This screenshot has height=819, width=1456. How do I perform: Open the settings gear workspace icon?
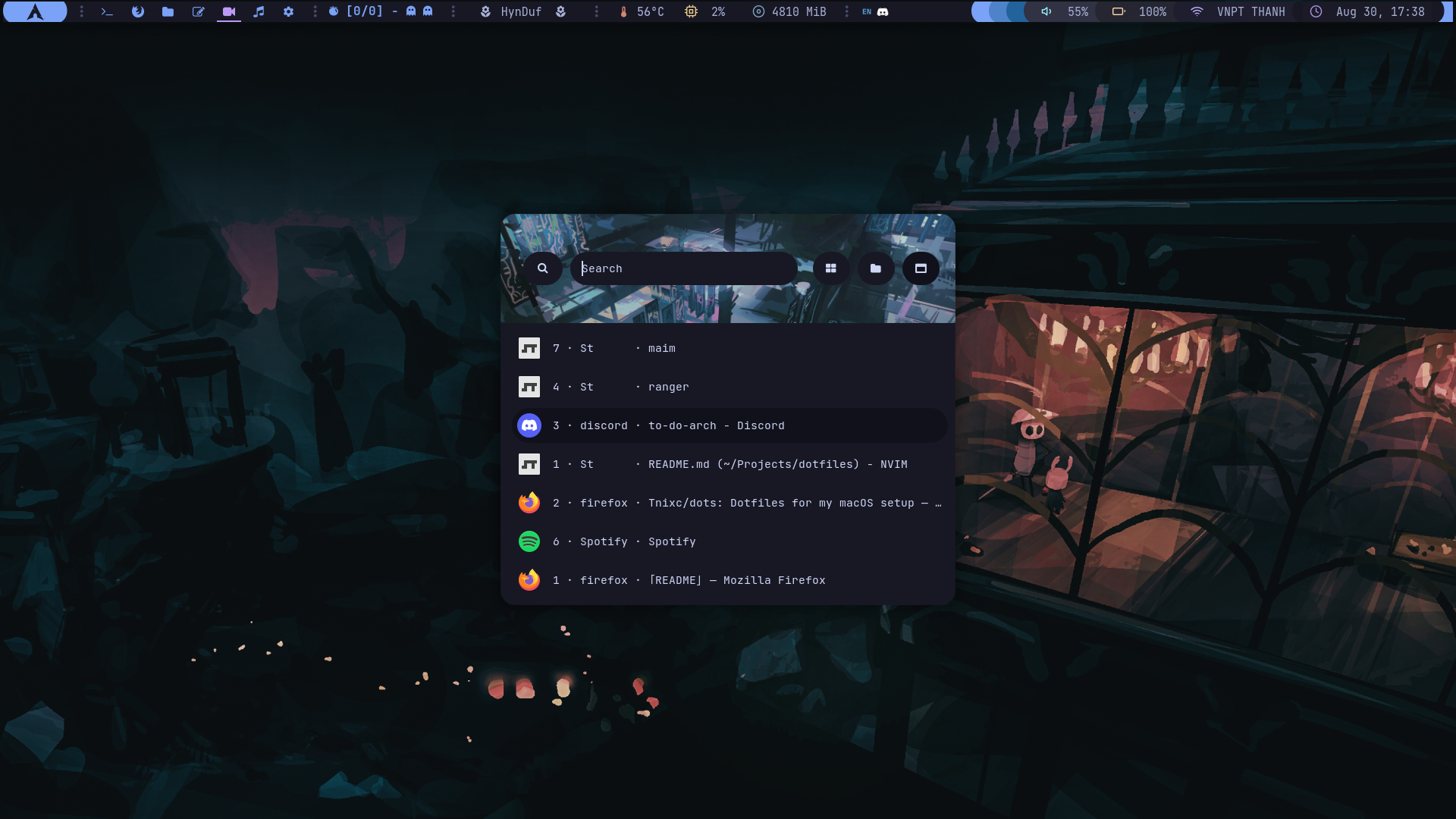pyautogui.click(x=288, y=11)
